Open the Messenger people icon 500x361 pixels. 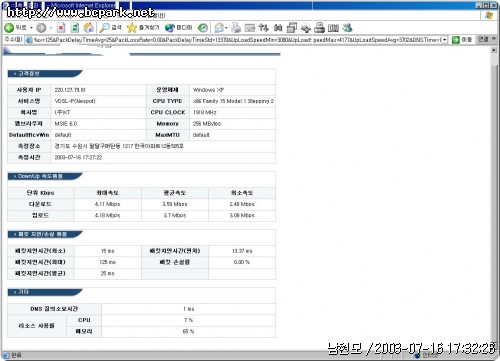pos(347,28)
